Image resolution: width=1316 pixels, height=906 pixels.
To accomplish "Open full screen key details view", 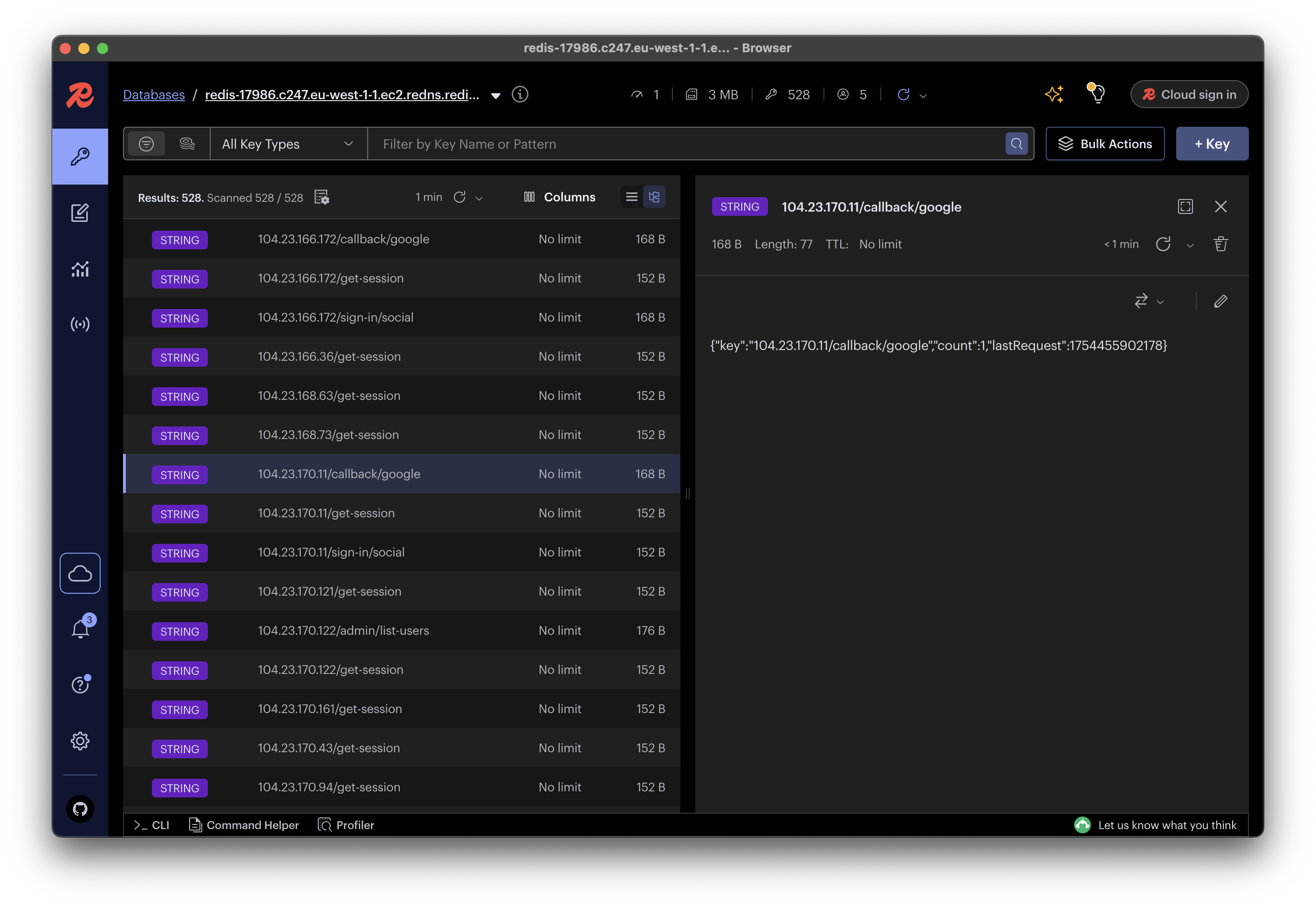I will [x=1185, y=206].
